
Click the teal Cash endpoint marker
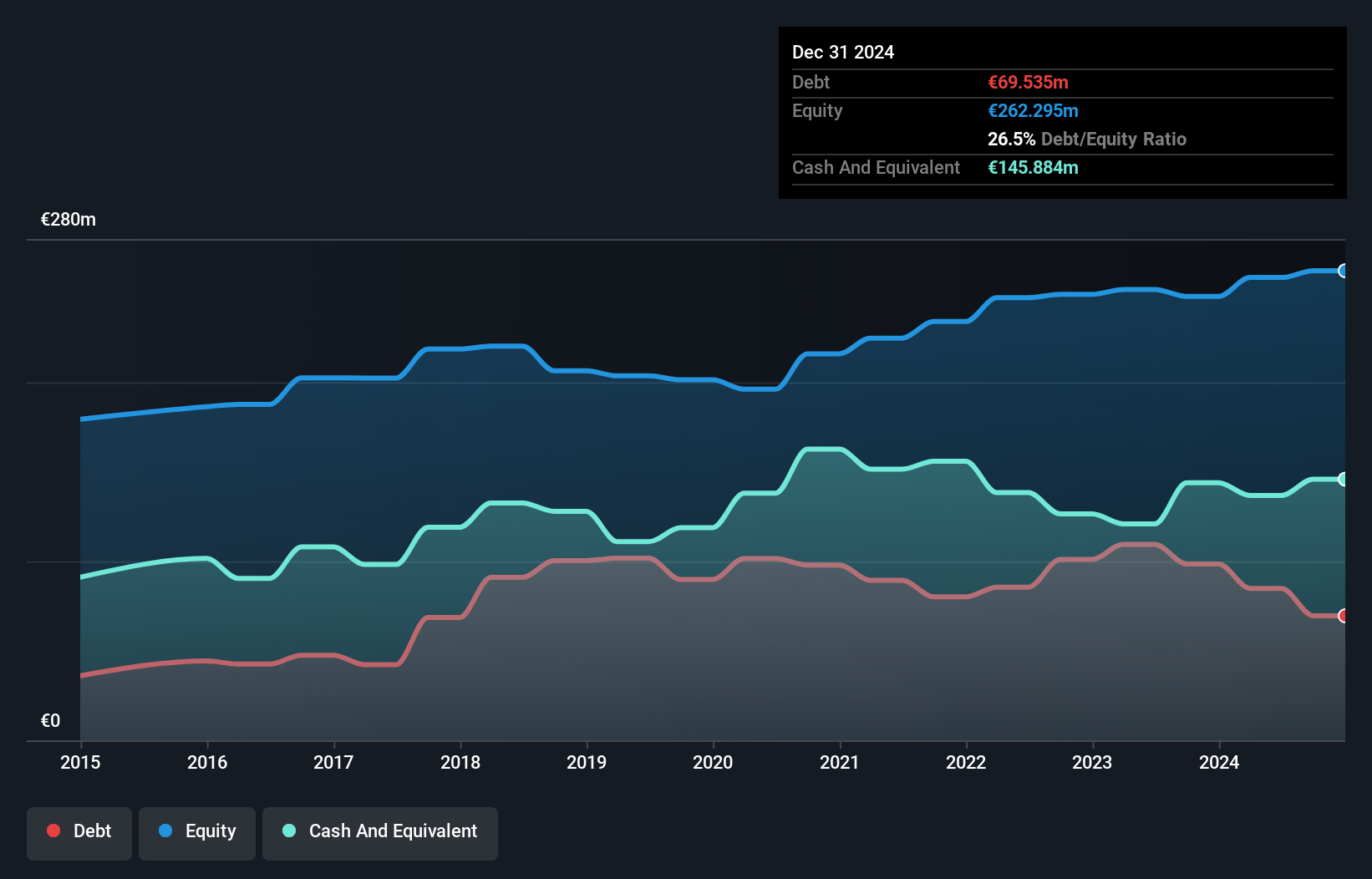click(1343, 479)
